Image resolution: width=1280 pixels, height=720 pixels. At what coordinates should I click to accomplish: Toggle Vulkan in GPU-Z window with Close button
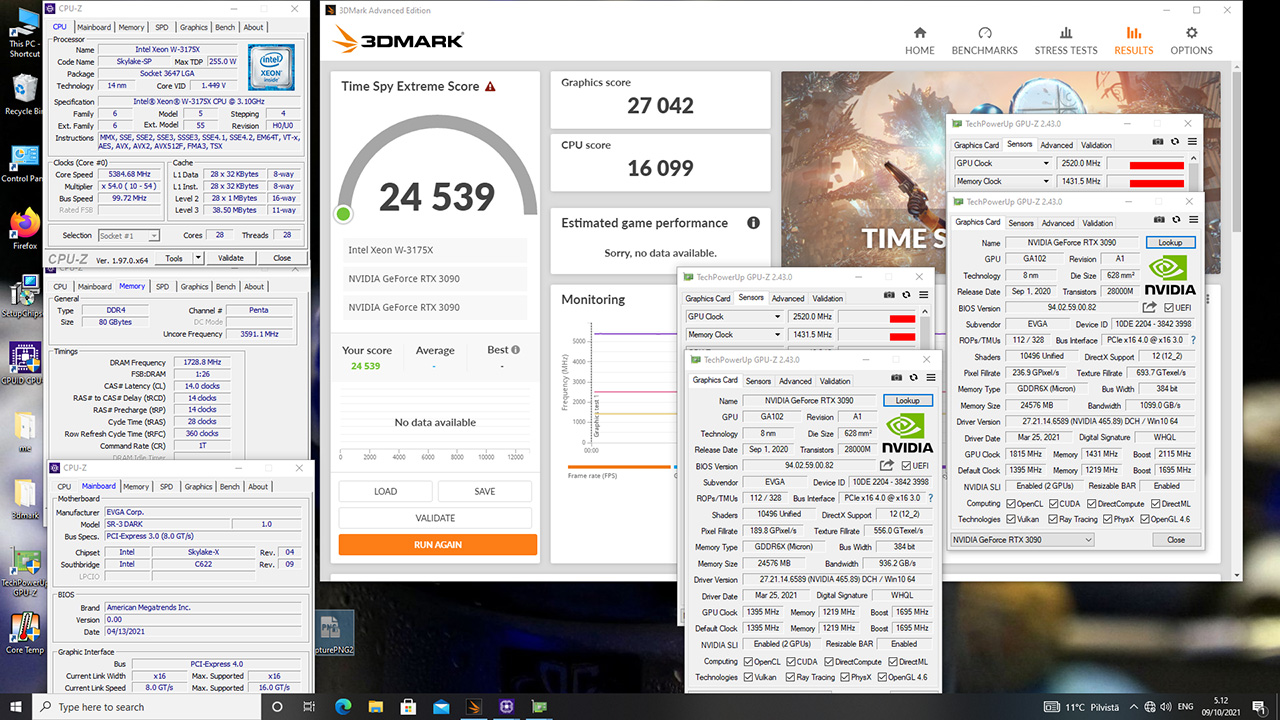1011,519
